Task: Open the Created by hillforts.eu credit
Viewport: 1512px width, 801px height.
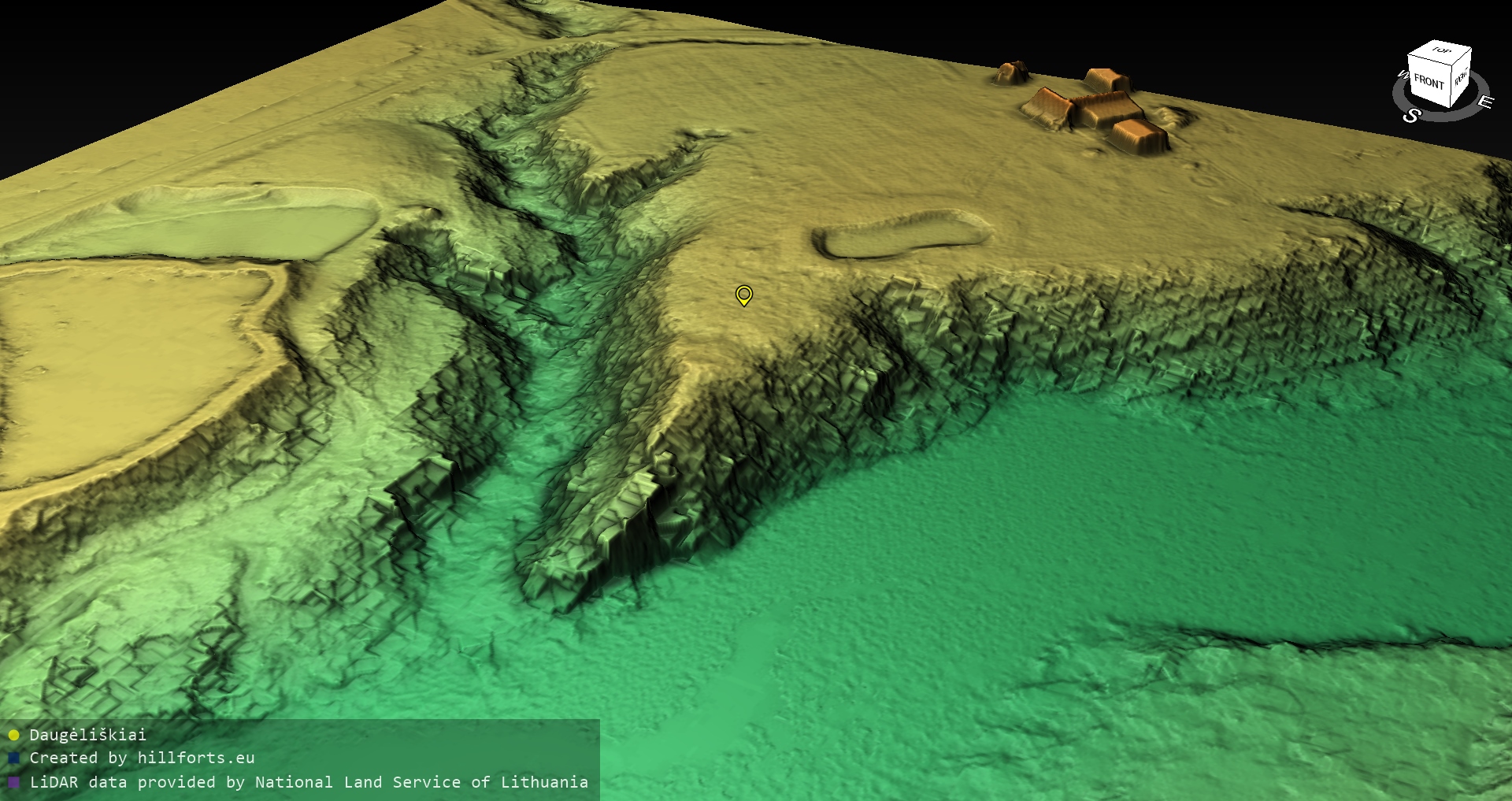Action: [142, 758]
